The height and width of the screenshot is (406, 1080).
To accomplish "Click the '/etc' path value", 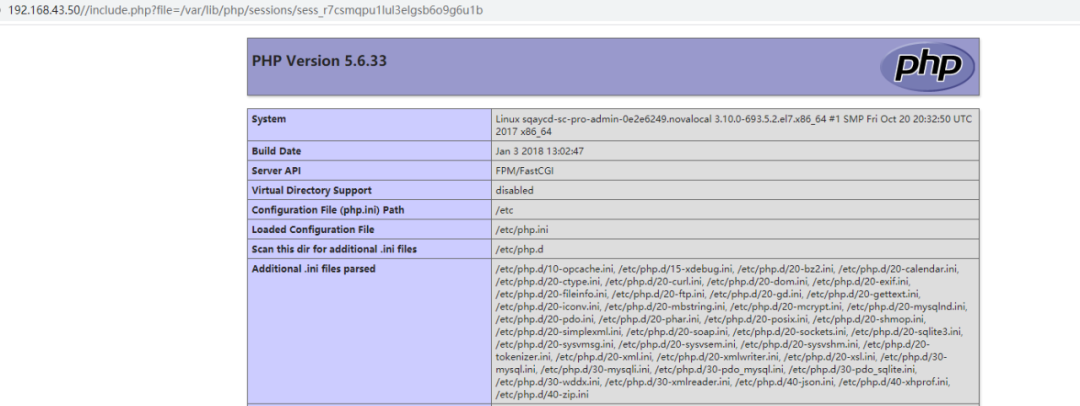I will (x=504, y=210).
